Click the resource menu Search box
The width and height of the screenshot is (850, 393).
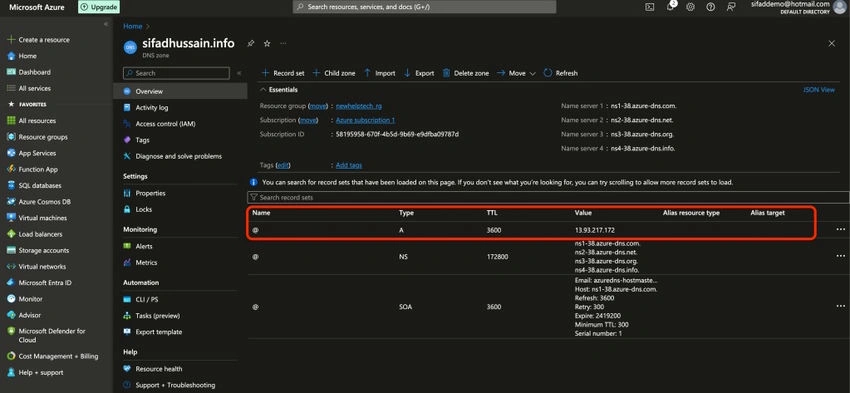pos(176,73)
